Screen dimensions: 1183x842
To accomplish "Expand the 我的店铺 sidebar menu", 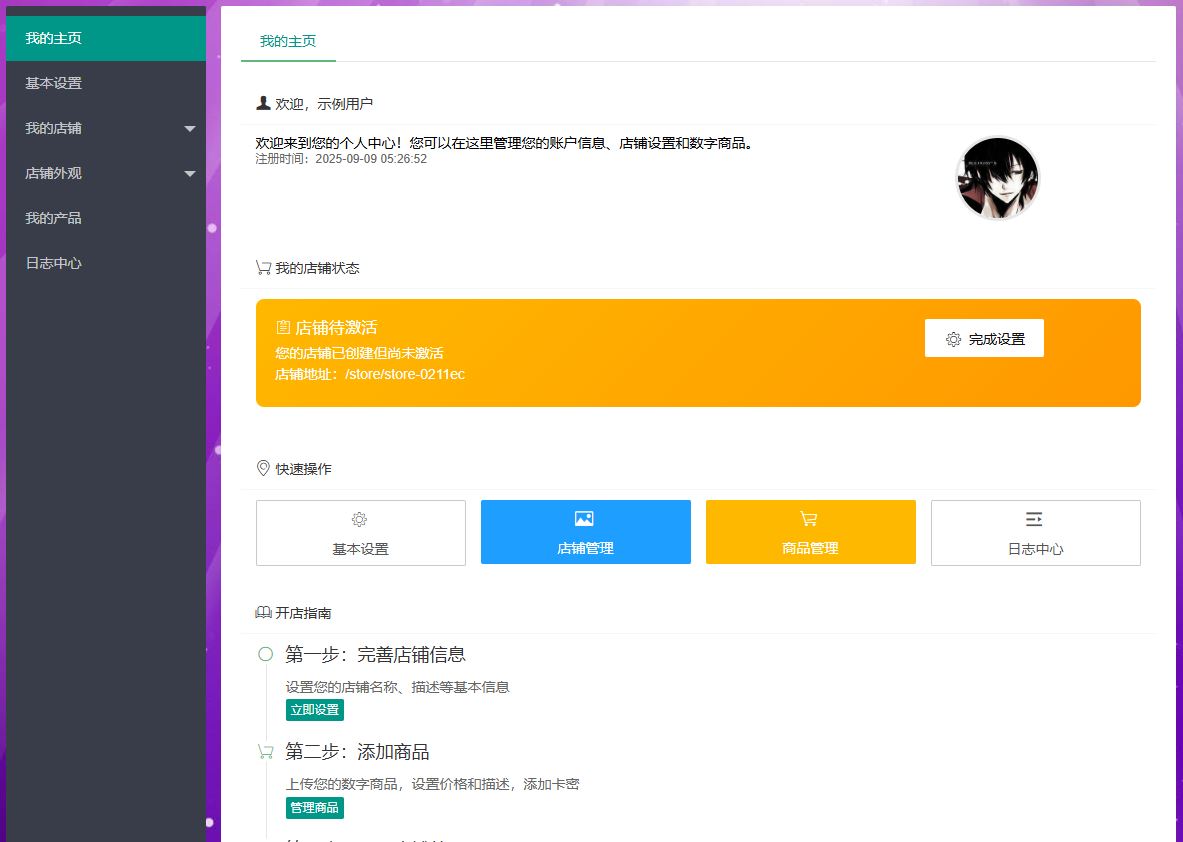I will (x=105, y=128).
